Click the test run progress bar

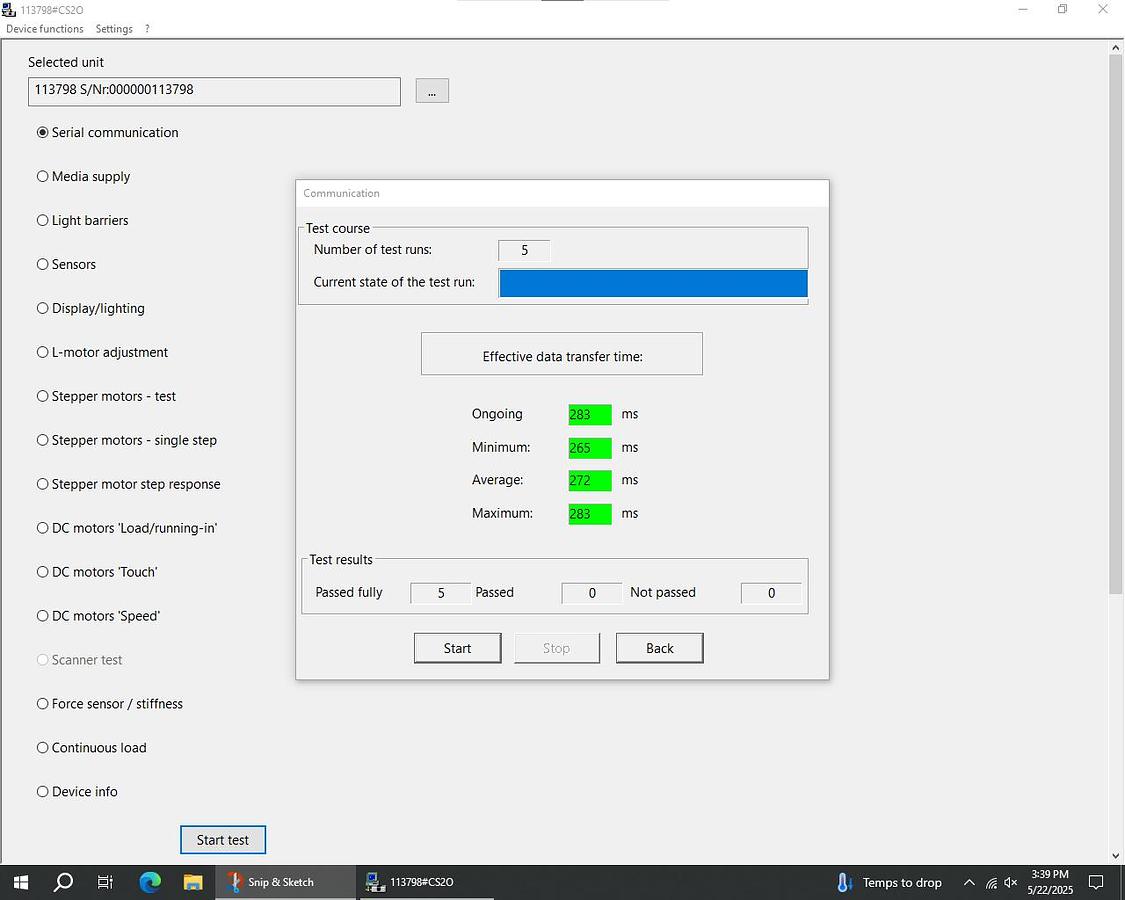coord(652,283)
